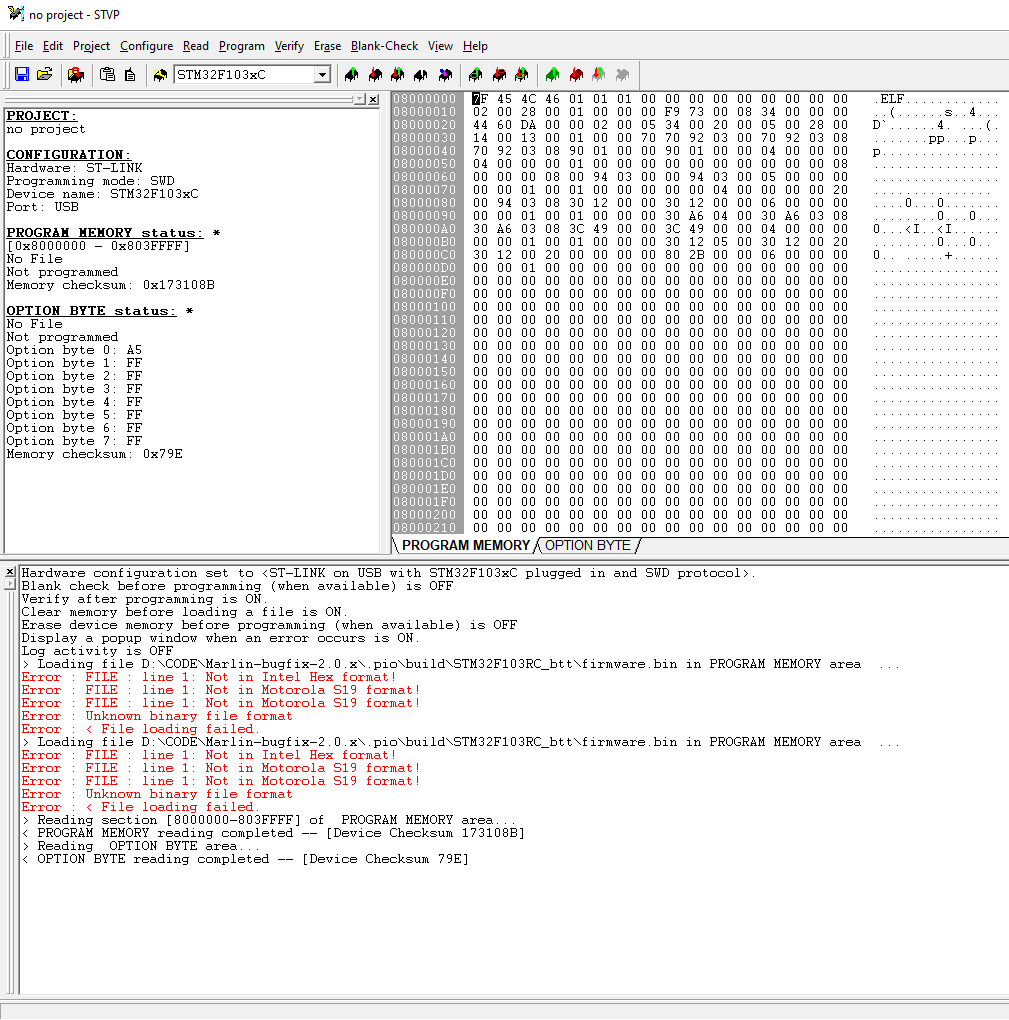This screenshot has width=1009, height=1020.
Task: Switch to the OPTION BYTE tab
Action: (x=587, y=545)
